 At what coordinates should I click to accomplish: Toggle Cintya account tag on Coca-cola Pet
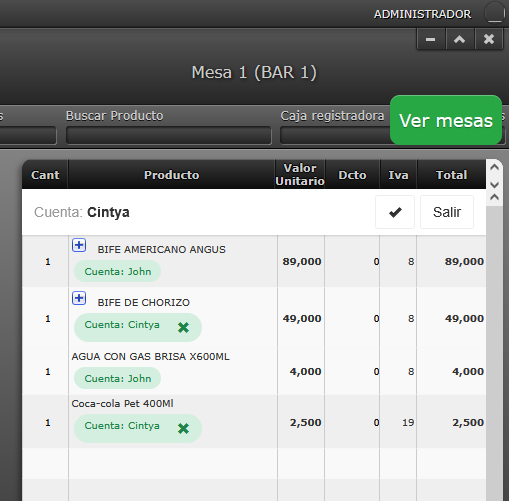click(138, 428)
